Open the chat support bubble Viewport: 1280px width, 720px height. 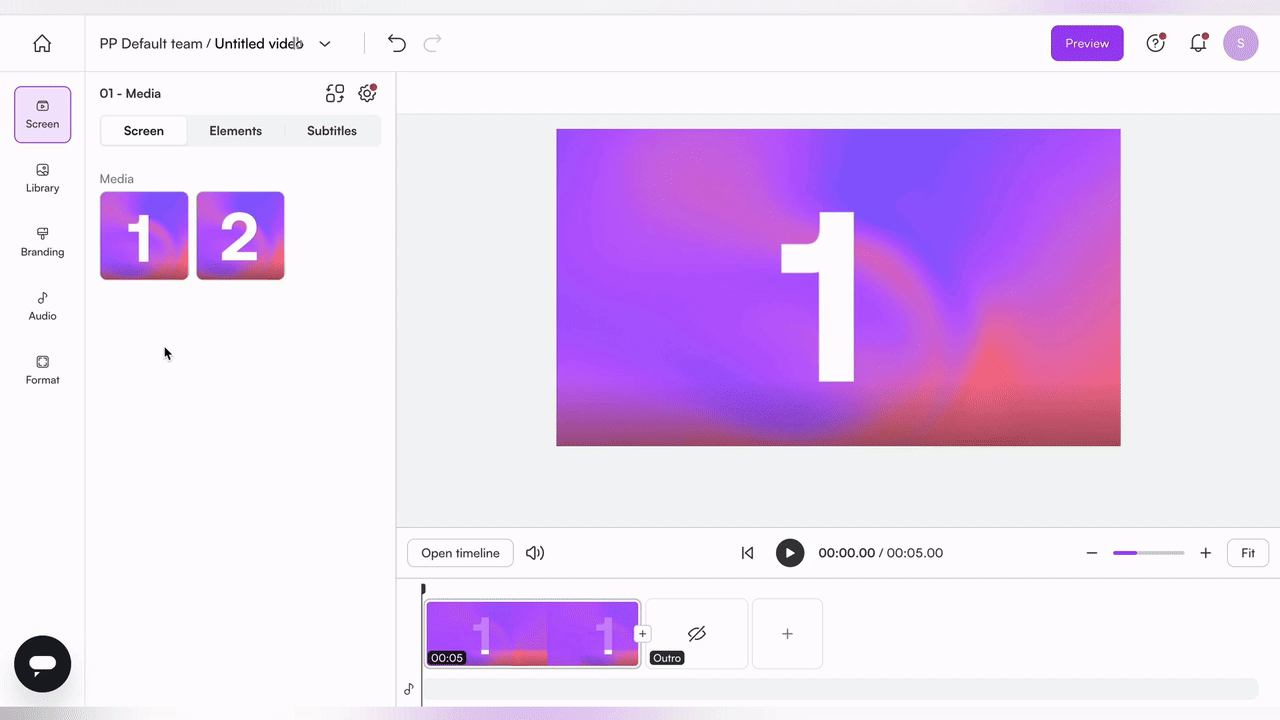tap(42, 664)
